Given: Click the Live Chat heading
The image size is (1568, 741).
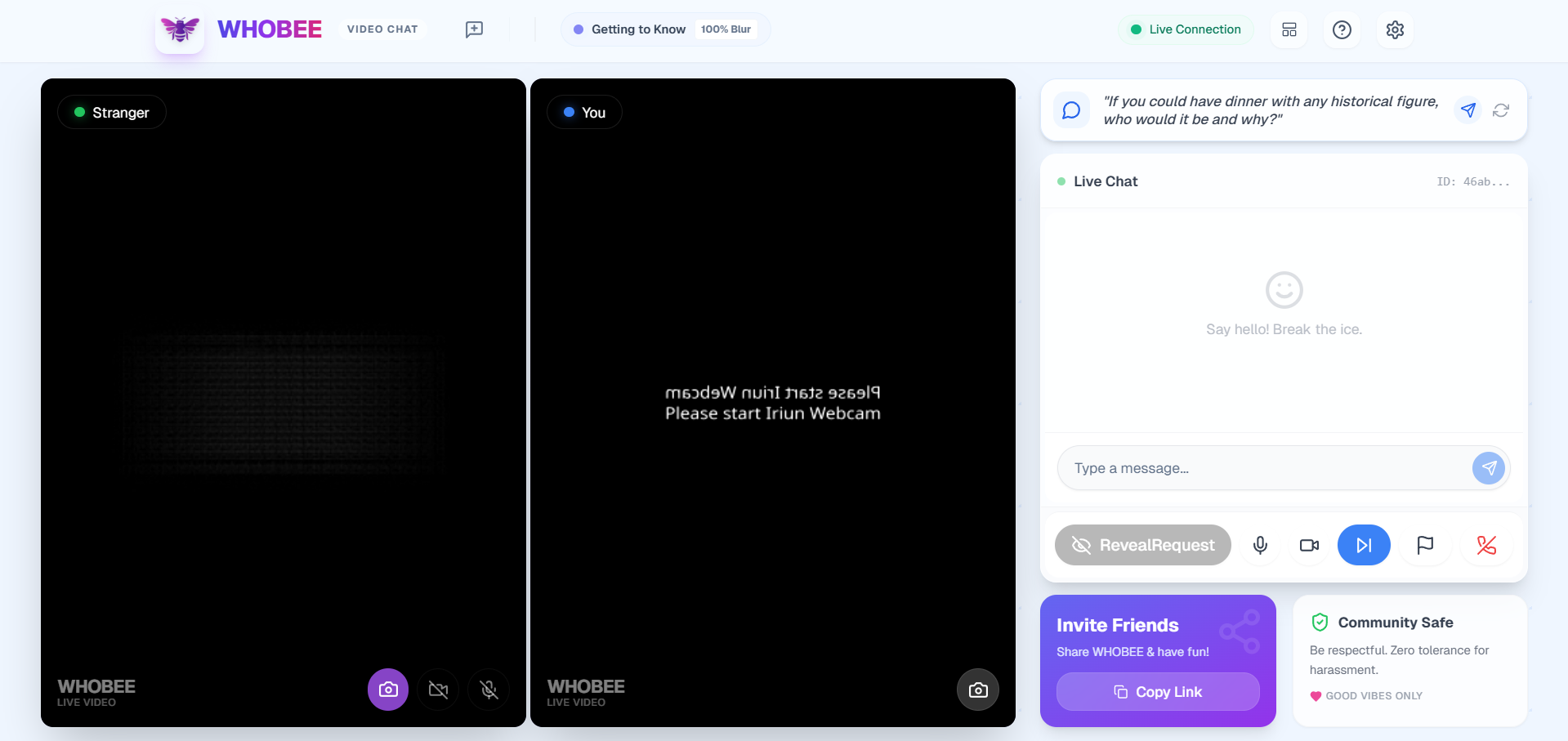Looking at the screenshot, I should tap(1106, 181).
